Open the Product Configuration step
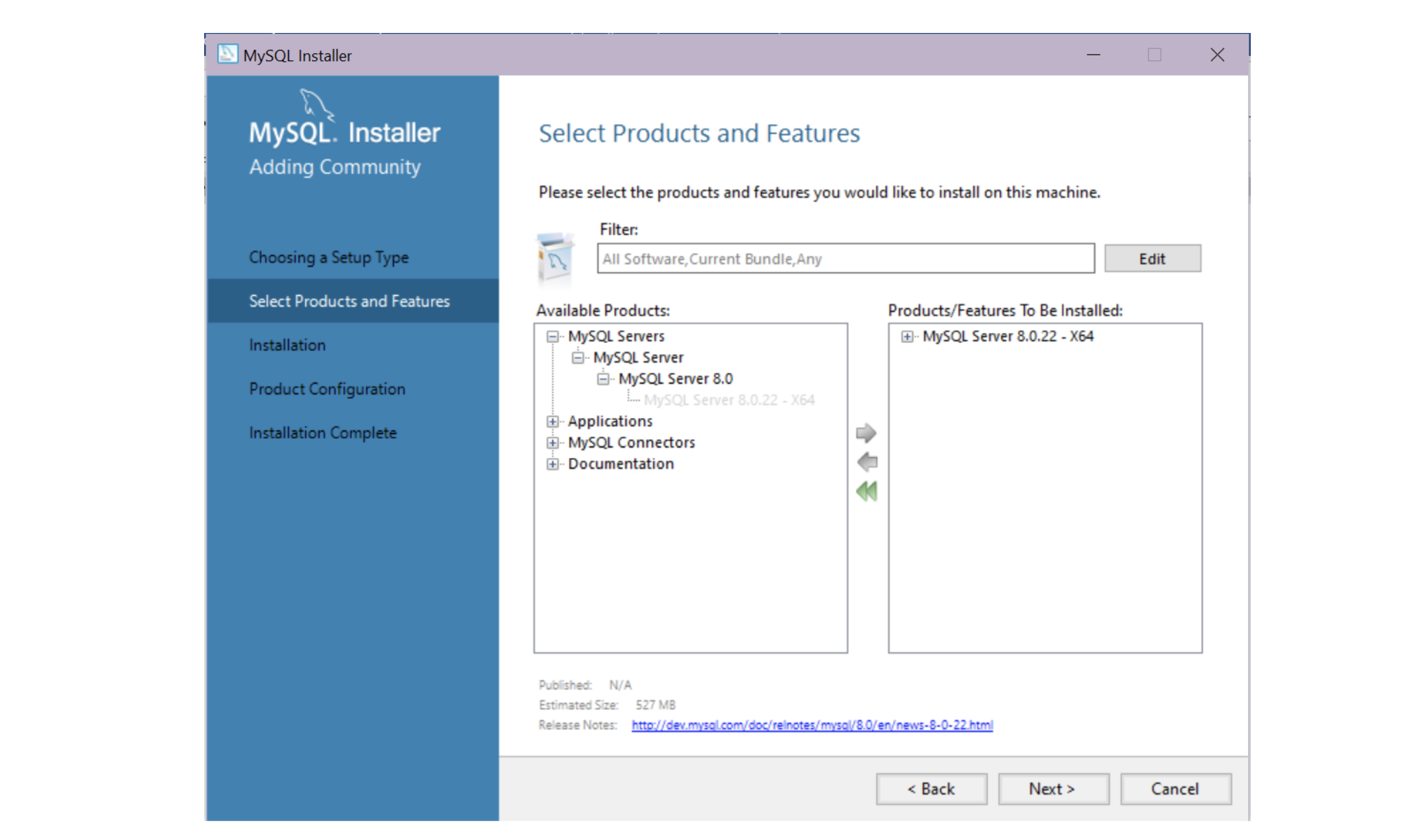Viewport: 1410px width, 840px height. (327, 389)
